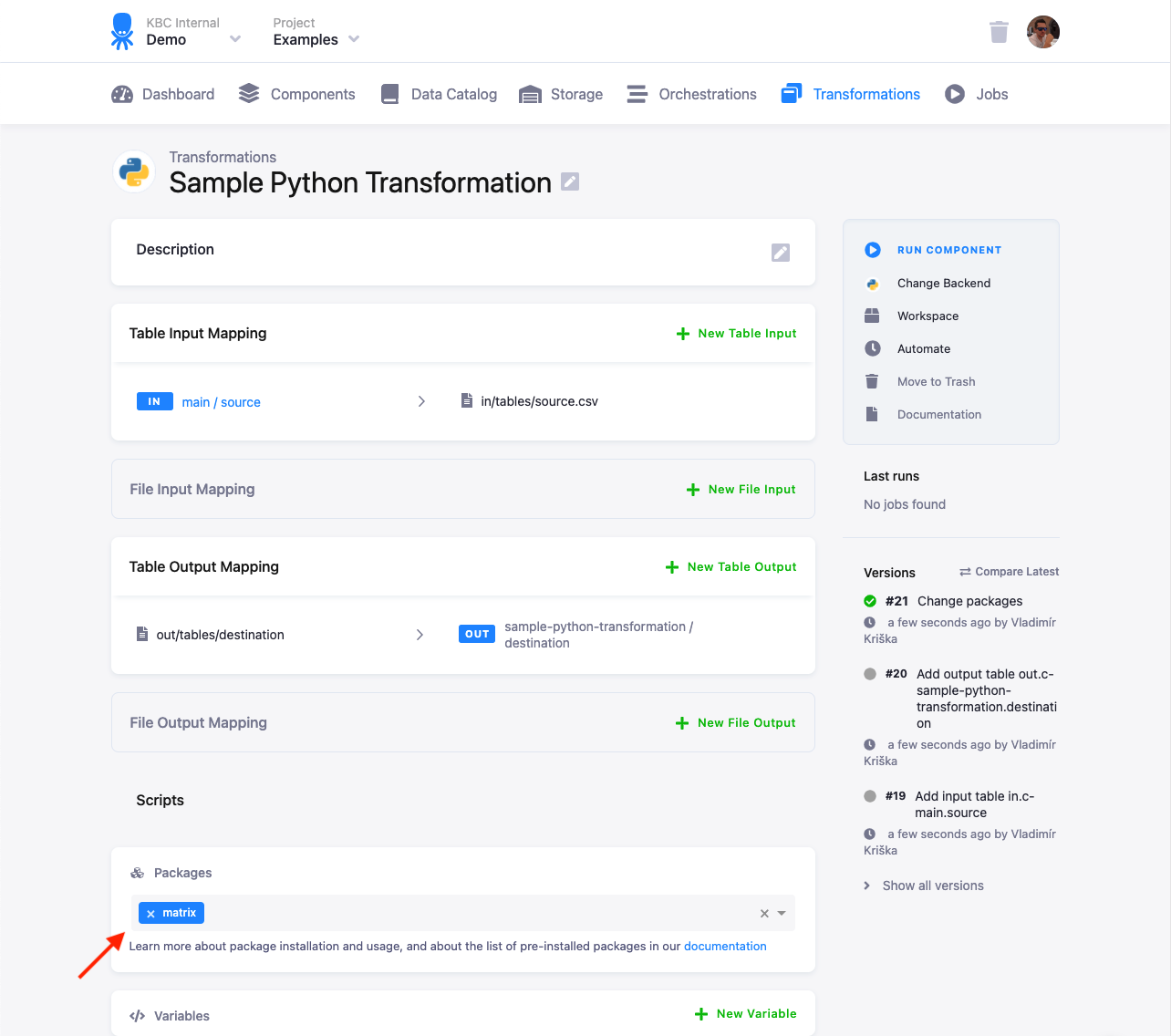This screenshot has width=1171, height=1036.
Task: Open the Dashboard section
Action: coord(162,93)
